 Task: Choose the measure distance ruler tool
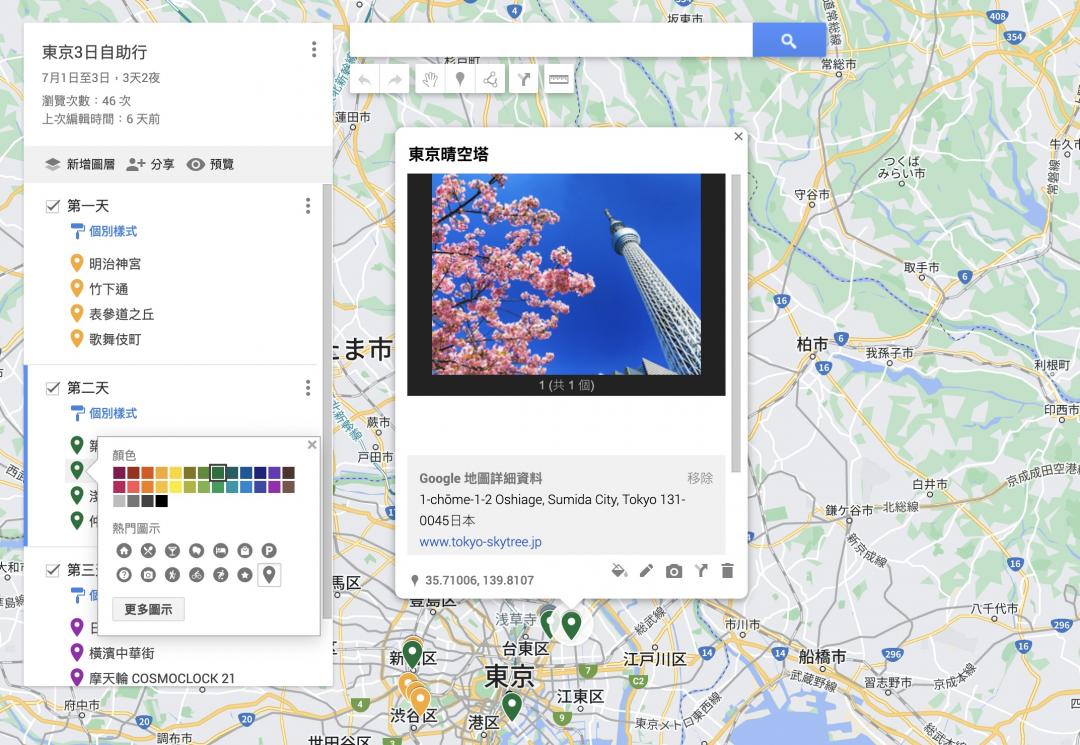(558, 80)
